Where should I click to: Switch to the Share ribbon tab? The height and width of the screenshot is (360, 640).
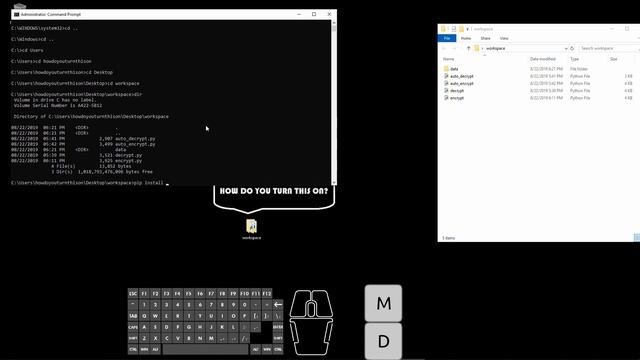pyautogui.click(x=485, y=38)
